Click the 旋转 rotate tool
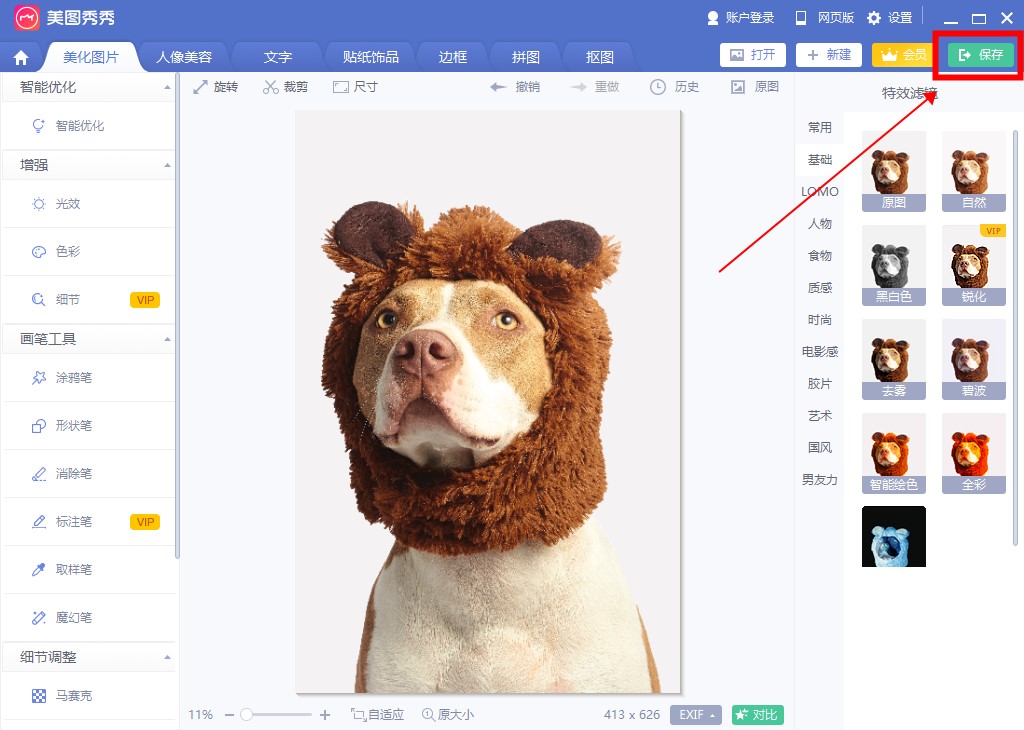The height and width of the screenshot is (730, 1024). click(x=215, y=87)
